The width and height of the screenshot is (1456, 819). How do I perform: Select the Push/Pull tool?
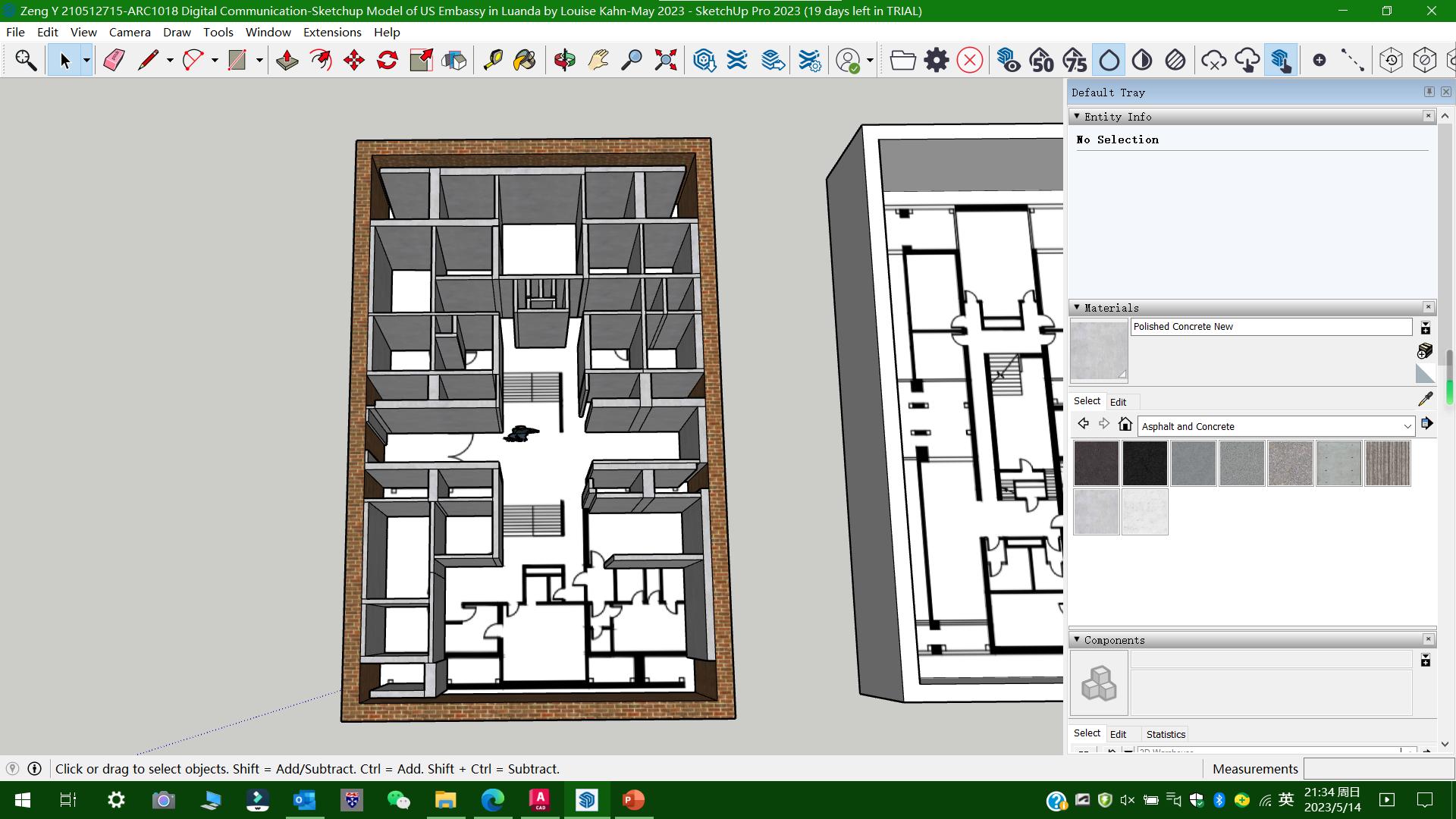pyautogui.click(x=287, y=60)
